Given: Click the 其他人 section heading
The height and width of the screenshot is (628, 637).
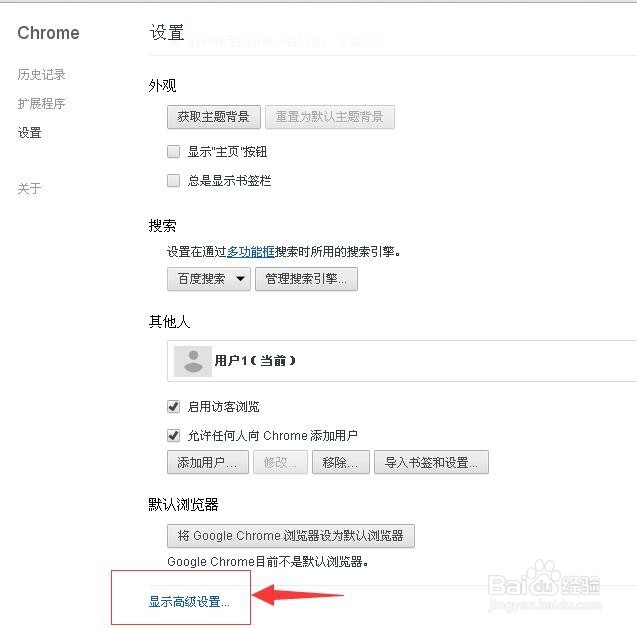Looking at the screenshot, I should coord(169,321).
